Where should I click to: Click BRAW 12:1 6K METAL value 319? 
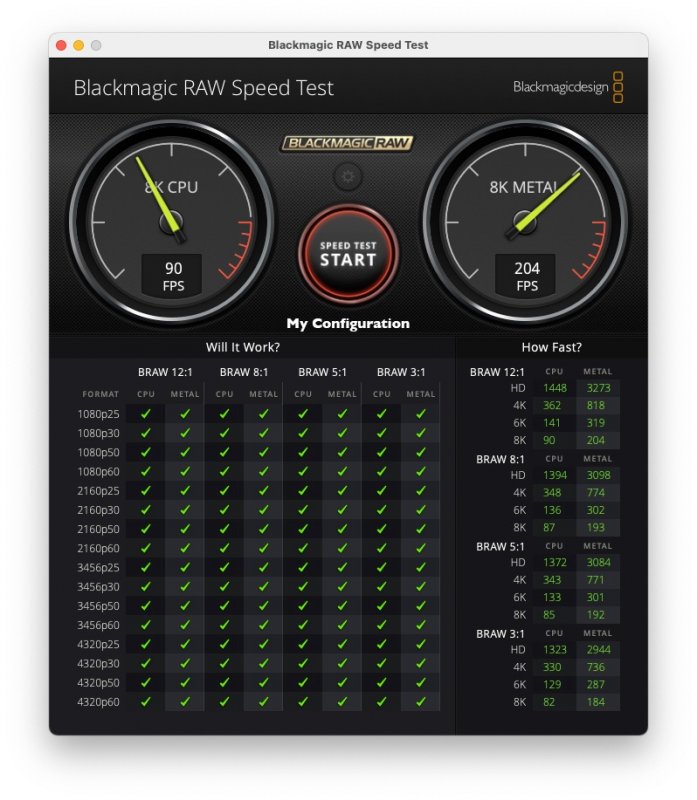pos(595,423)
